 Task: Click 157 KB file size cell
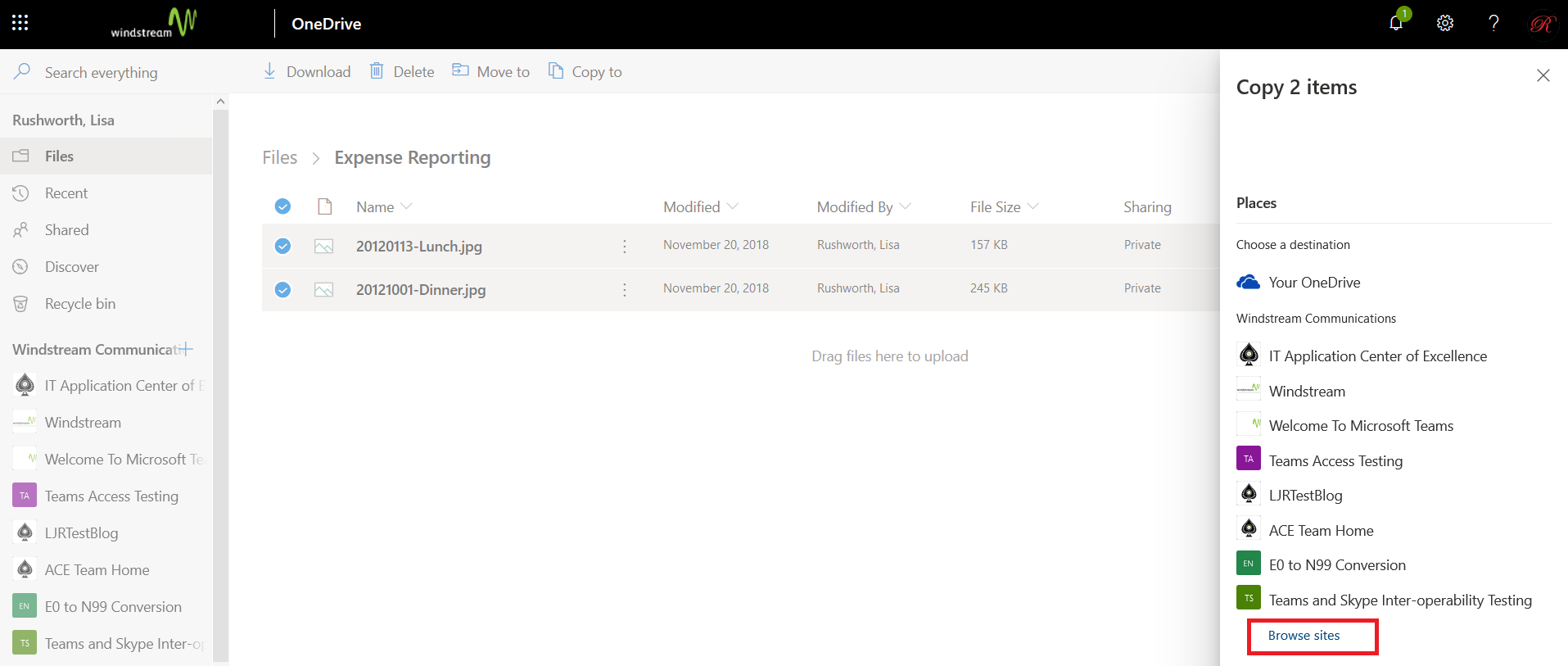pyautogui.click(x=989, y=245)
